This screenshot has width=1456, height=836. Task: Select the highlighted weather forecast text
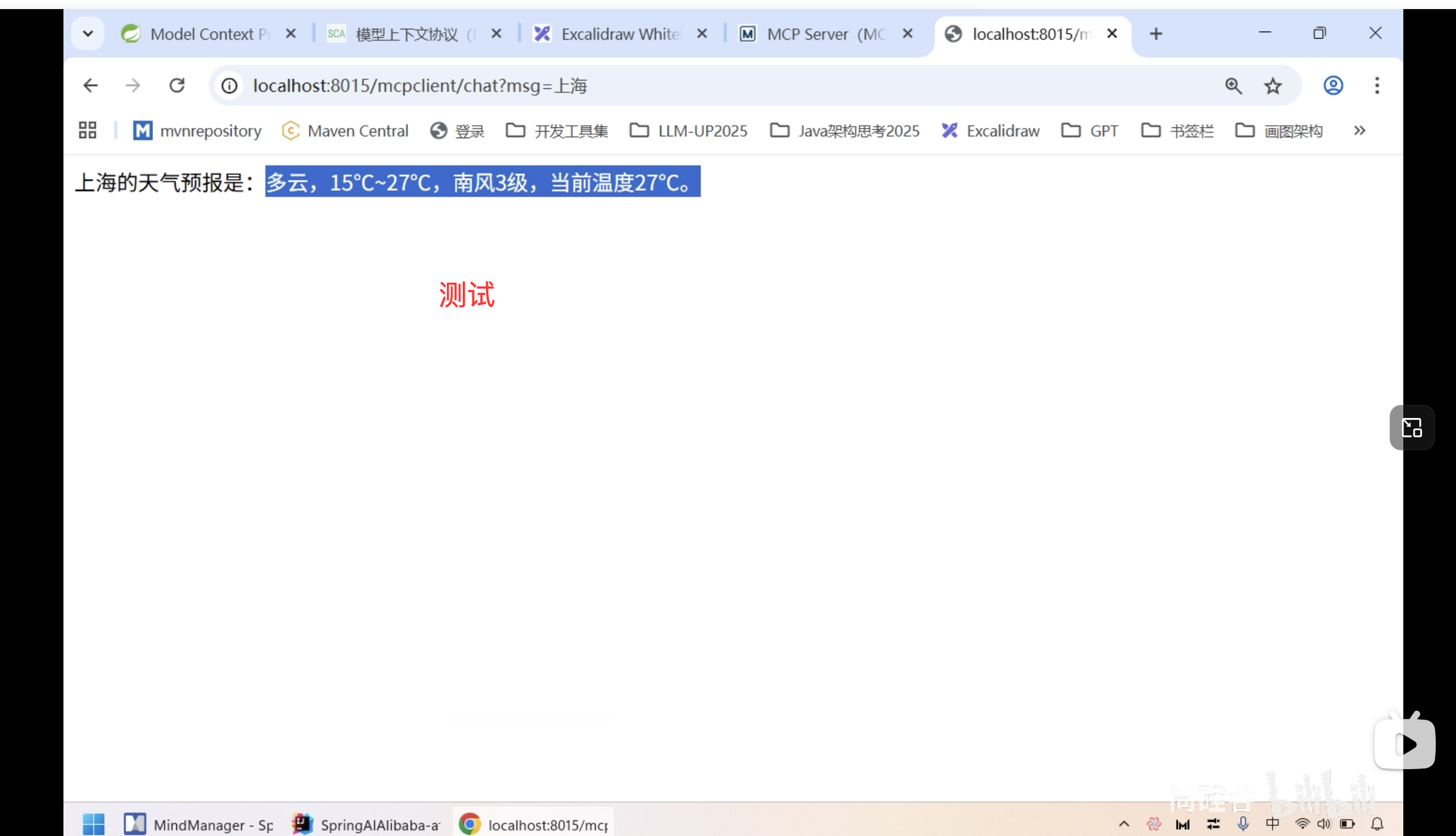[x=482, y=182]
